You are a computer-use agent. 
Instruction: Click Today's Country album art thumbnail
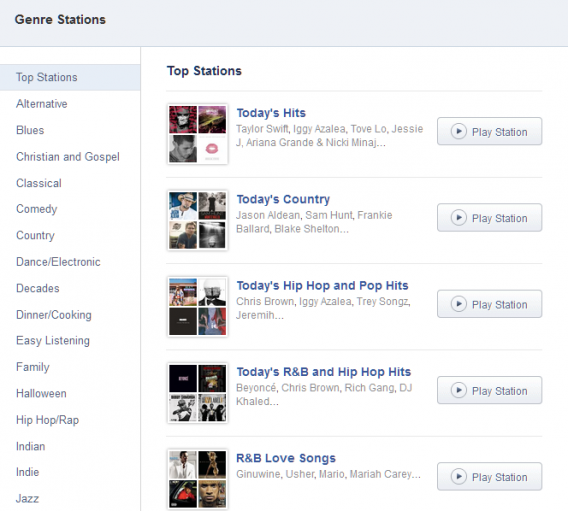point(197,220)
